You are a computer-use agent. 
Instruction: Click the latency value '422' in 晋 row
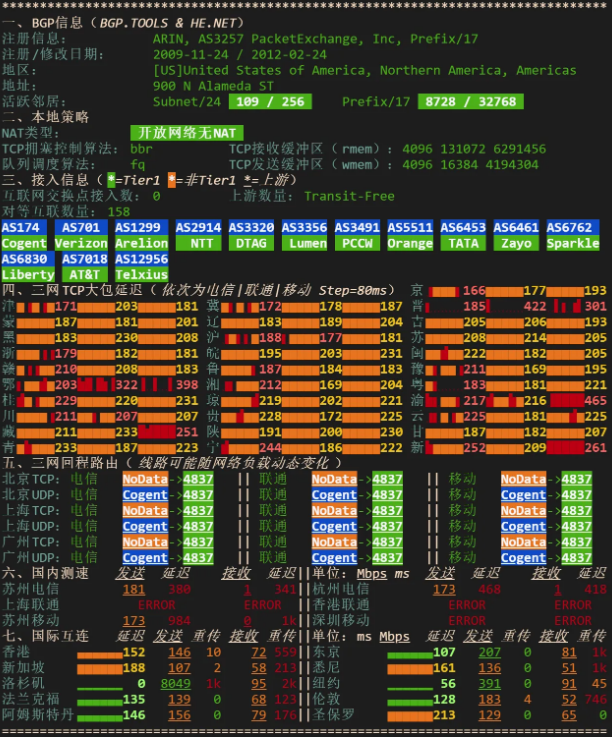point(535,306)
